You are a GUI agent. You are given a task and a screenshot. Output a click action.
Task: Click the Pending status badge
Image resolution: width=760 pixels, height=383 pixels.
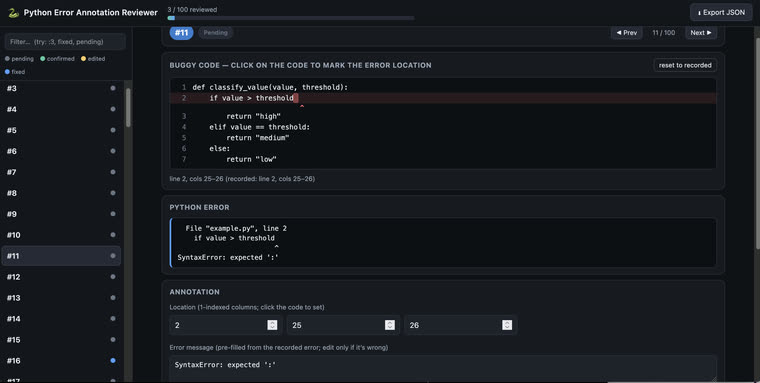click(x=216, y=32)
